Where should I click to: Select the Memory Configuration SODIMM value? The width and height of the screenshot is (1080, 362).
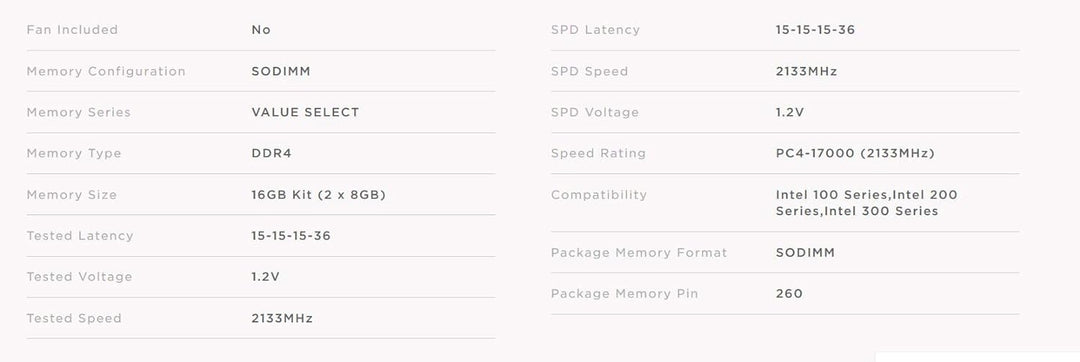click(281, 71)
